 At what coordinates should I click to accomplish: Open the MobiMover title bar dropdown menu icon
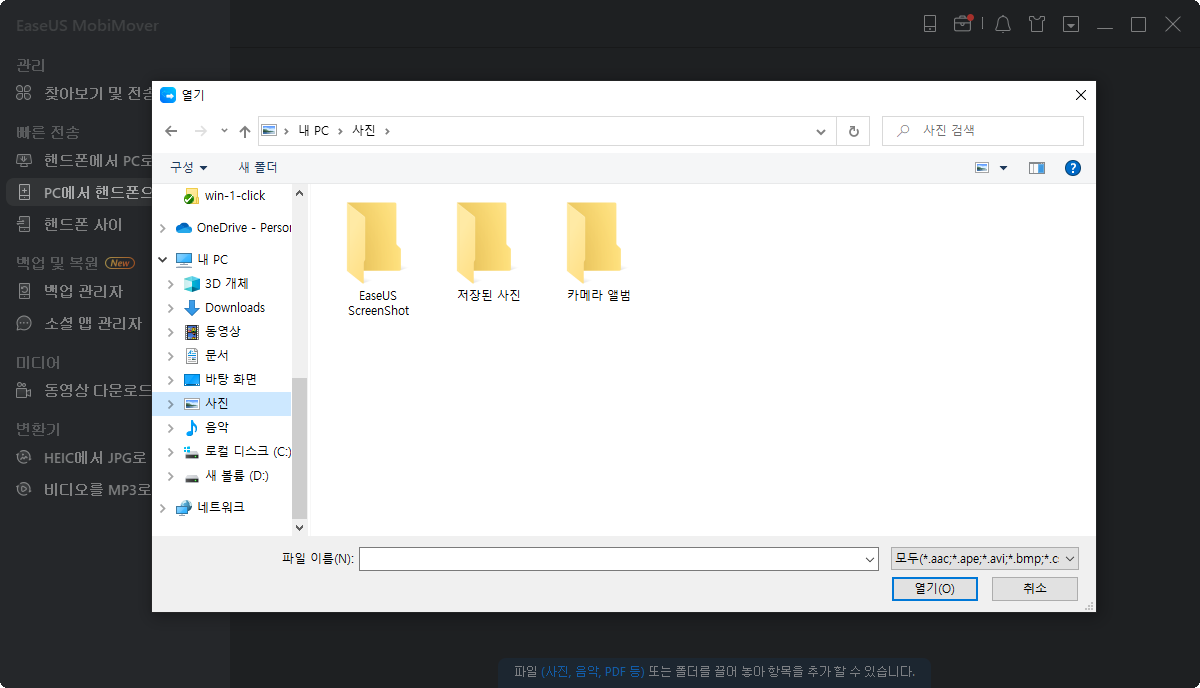pos(1071,24)
